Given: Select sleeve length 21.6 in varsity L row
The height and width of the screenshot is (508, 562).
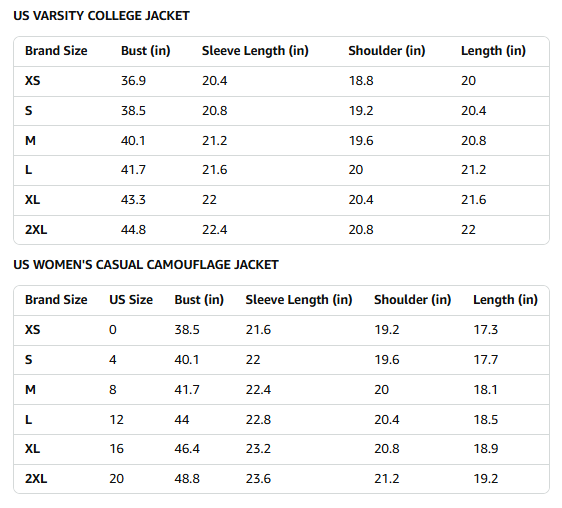Looking at the screenshot, I should [x=215, y=170].
